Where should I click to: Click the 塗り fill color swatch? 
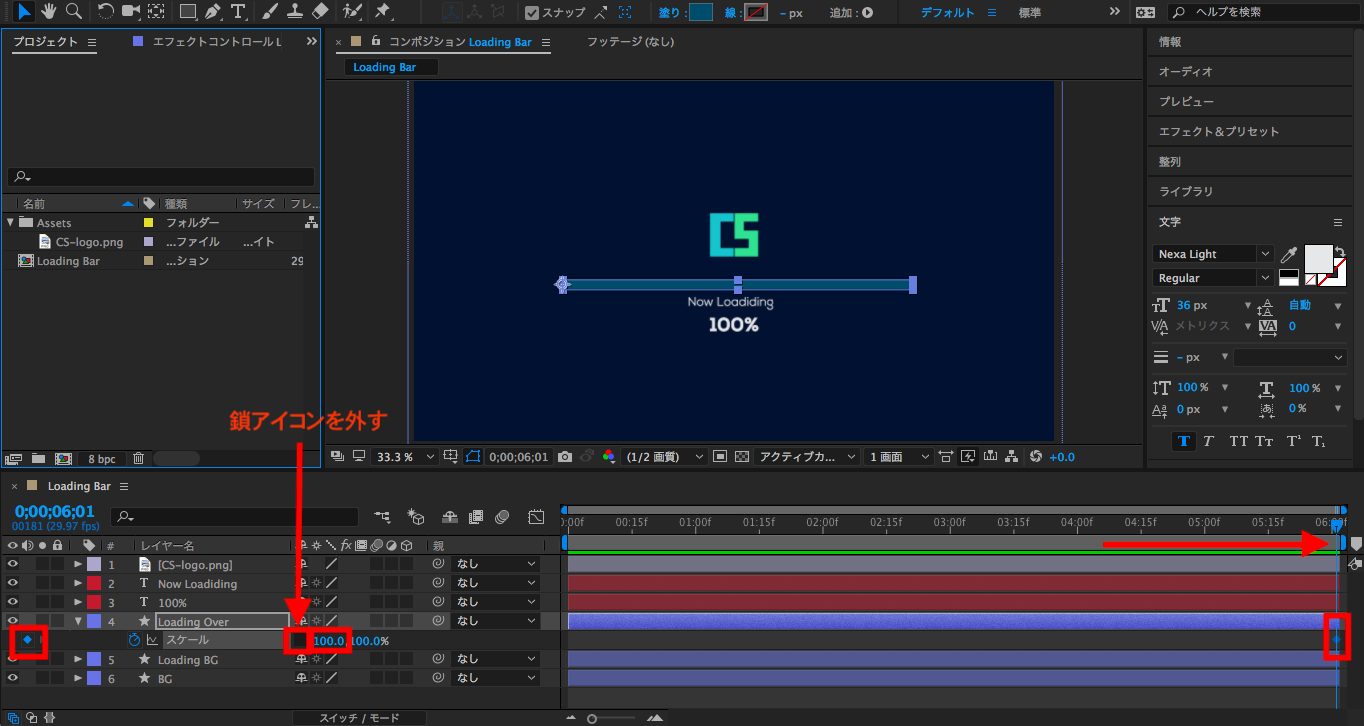tap(700, 13)
